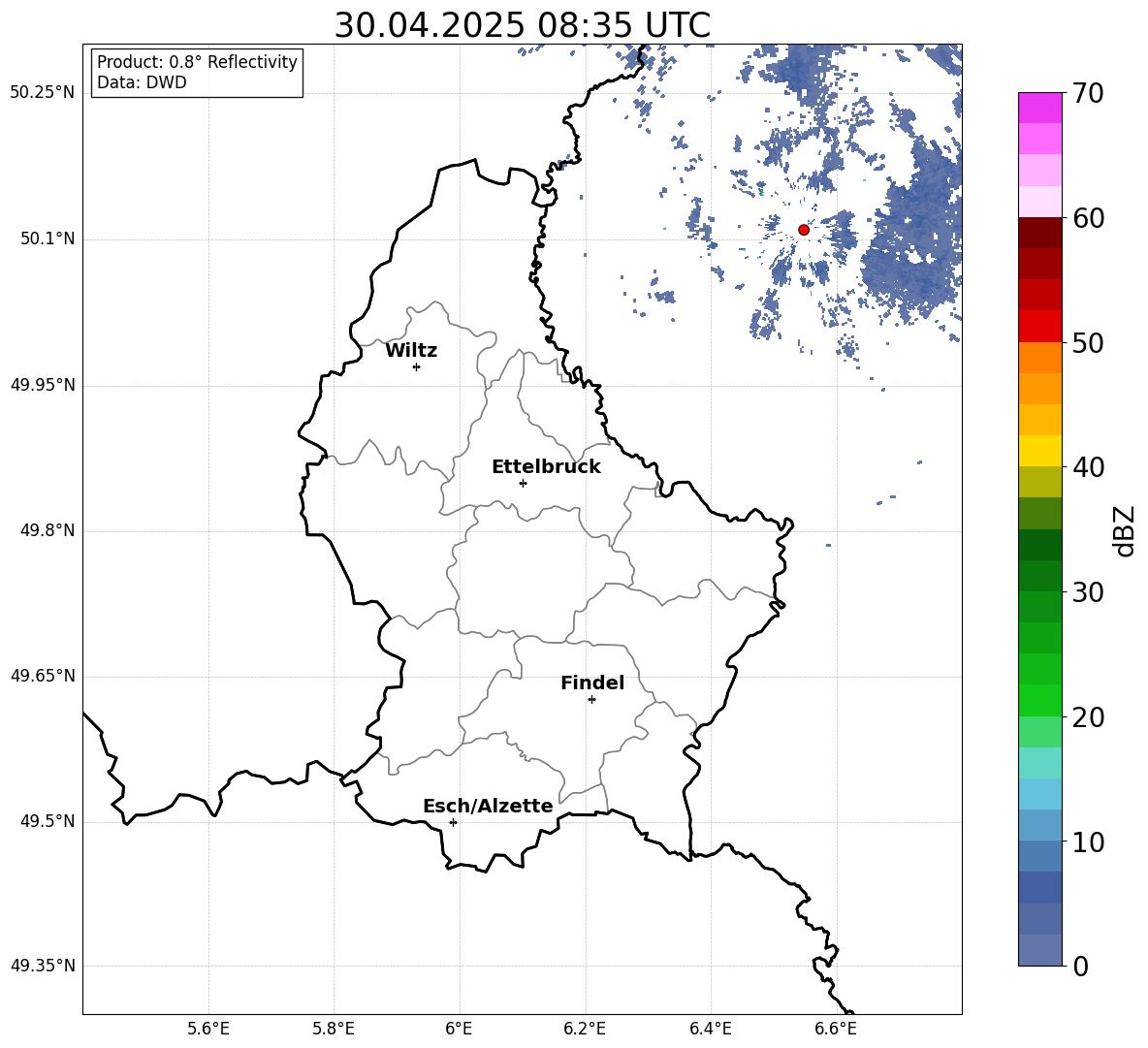
Task: Click the dBZ colorbar label
Action: (1126, 530)
